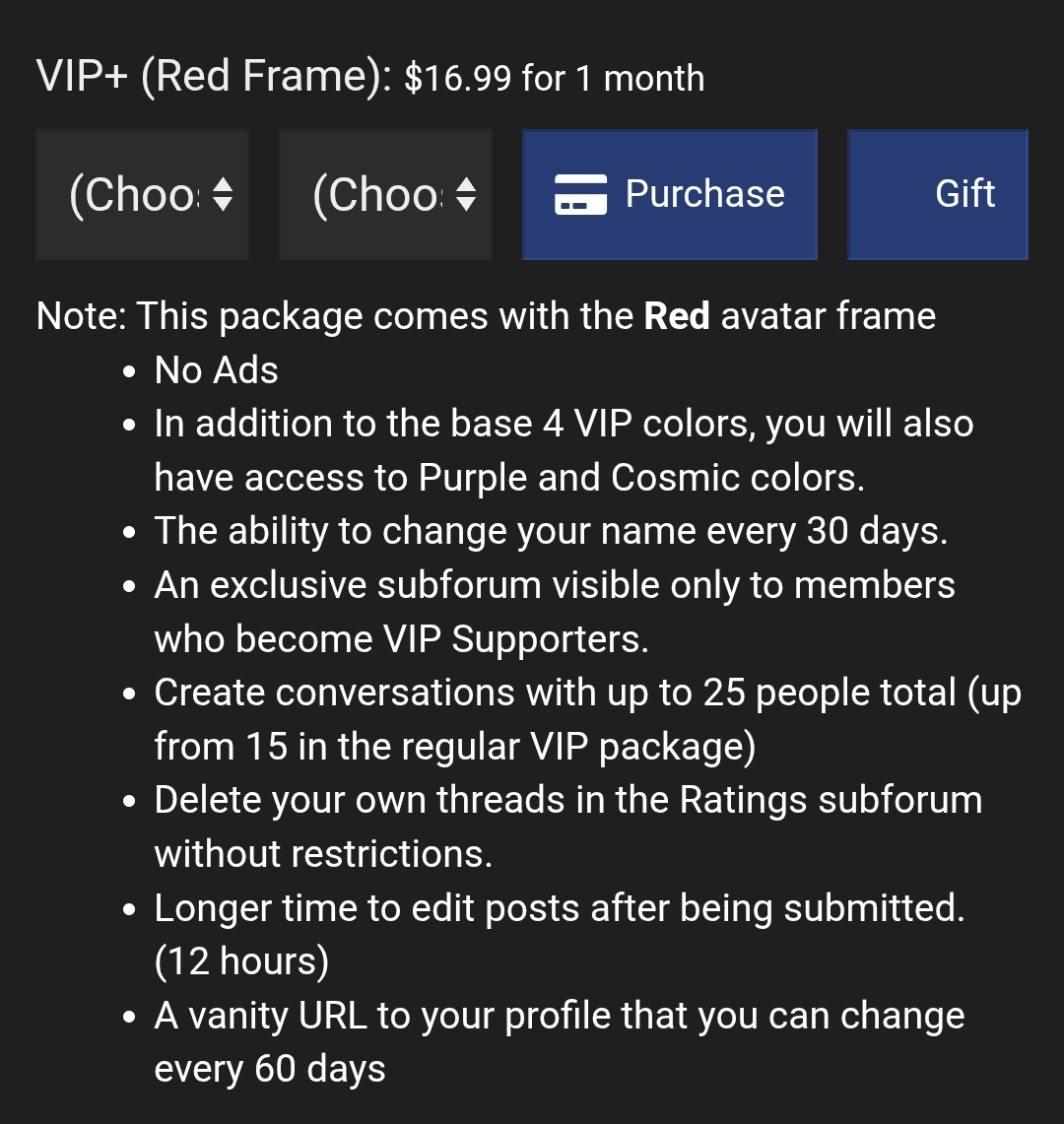Select the up-down arrow on first dropdown
The image size is (1064, 1124).
[x=225, y=194]
